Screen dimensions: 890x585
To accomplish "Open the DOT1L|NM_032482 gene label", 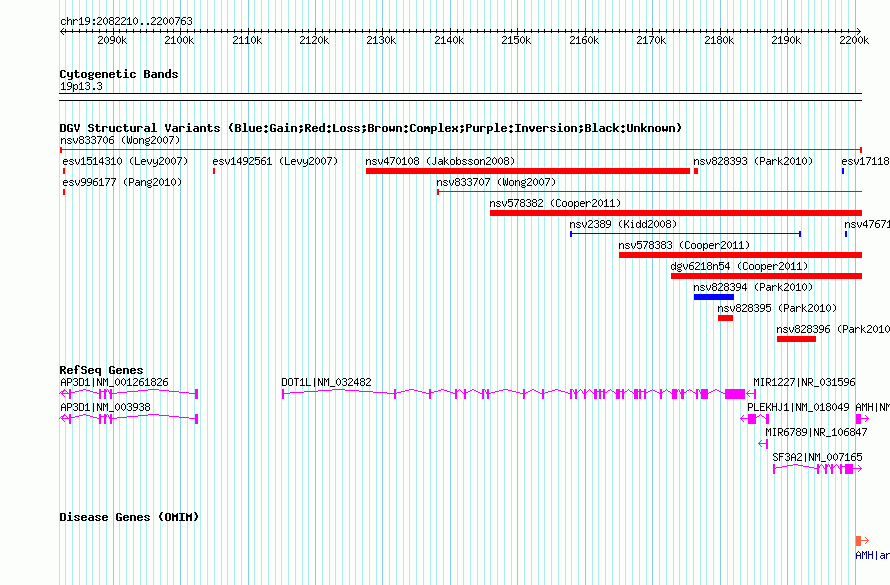I will pyautogui.click(x=326, y=382).
